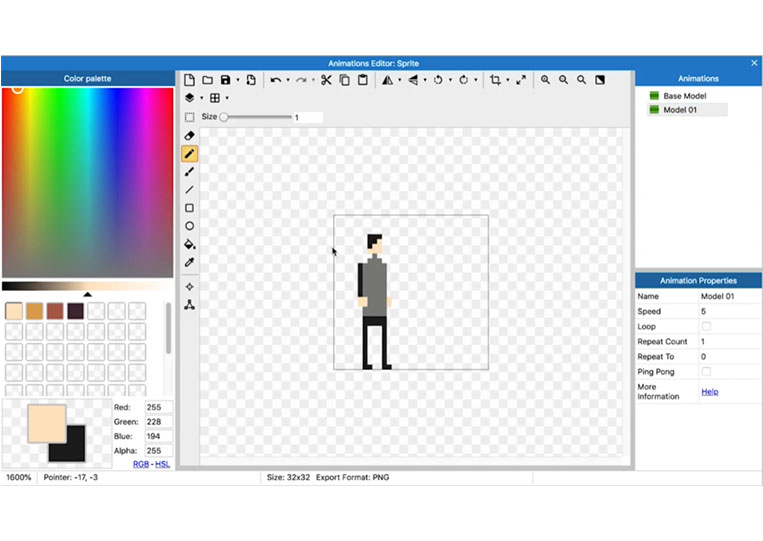Save the sprite with the floppy disk icon
The width and height of the screenshot is (763, 541).
pos(225,80)
